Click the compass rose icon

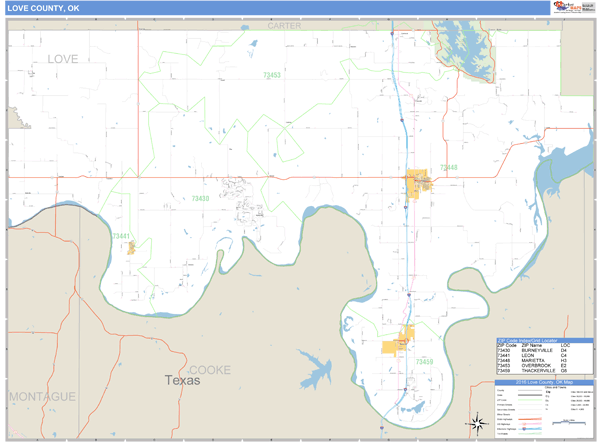477,422
